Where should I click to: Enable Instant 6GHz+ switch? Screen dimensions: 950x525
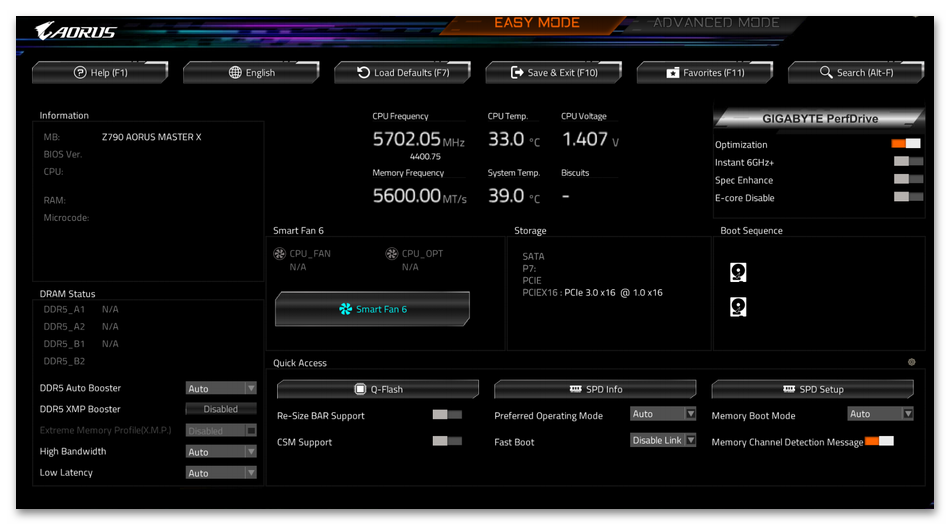tap(908, 162)
